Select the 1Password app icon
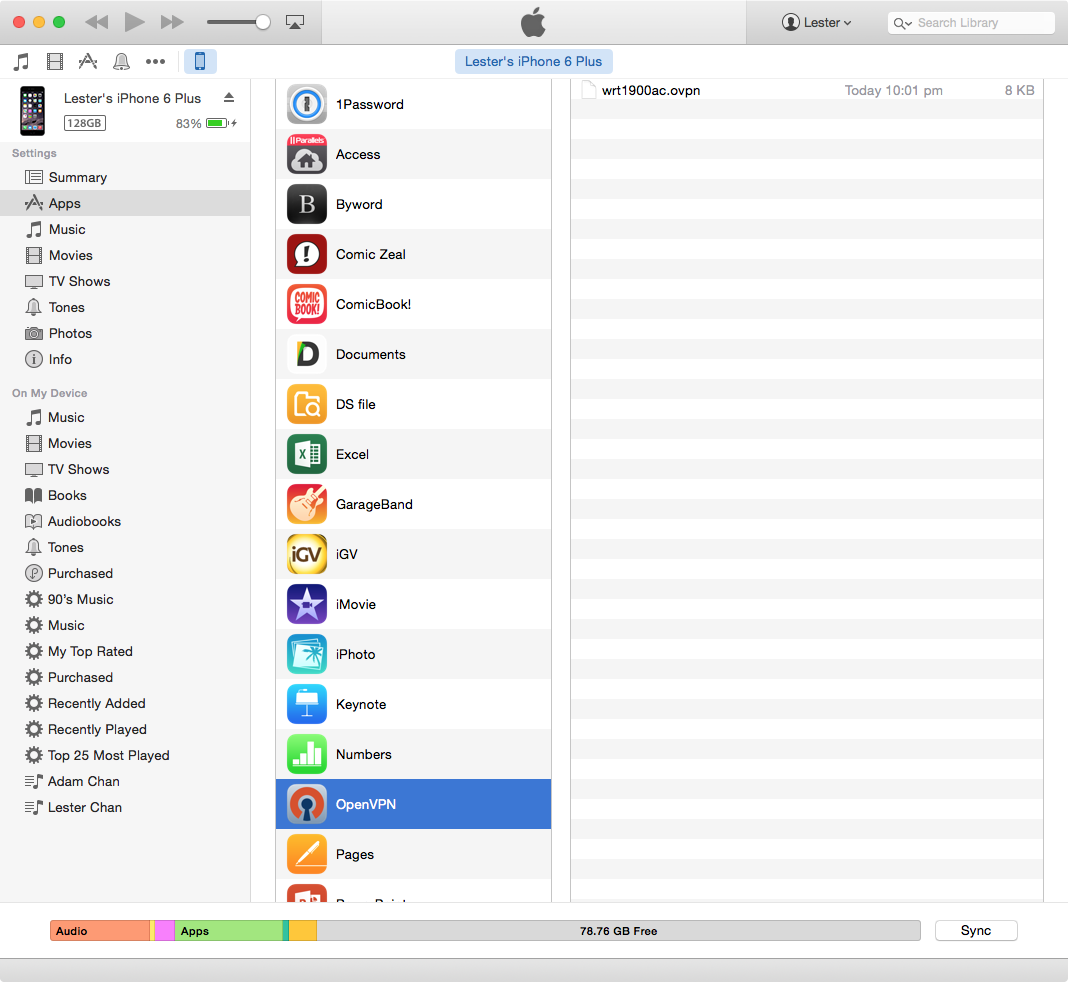Image resolution: width=1068 pixels, height=982 pixels. [x=307, y=104]
